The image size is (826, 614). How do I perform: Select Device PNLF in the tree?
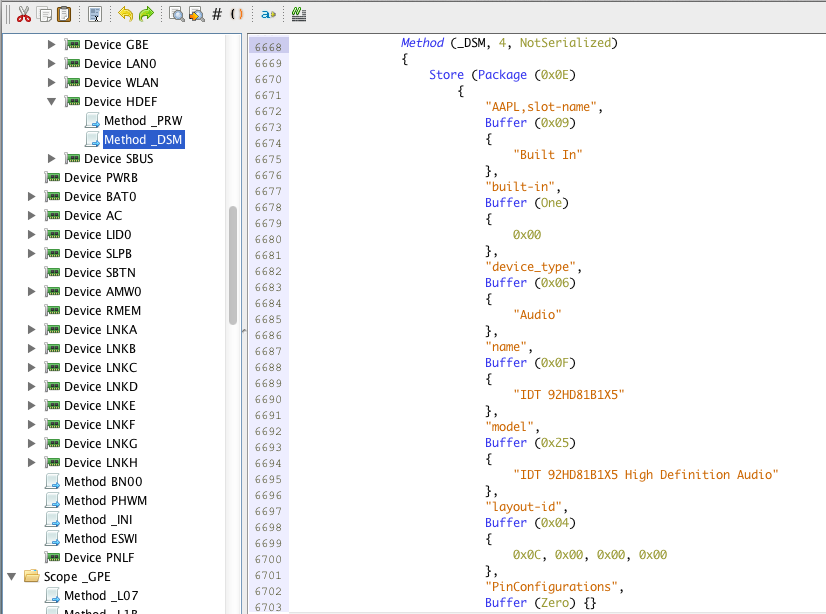(x=98, y=558)
